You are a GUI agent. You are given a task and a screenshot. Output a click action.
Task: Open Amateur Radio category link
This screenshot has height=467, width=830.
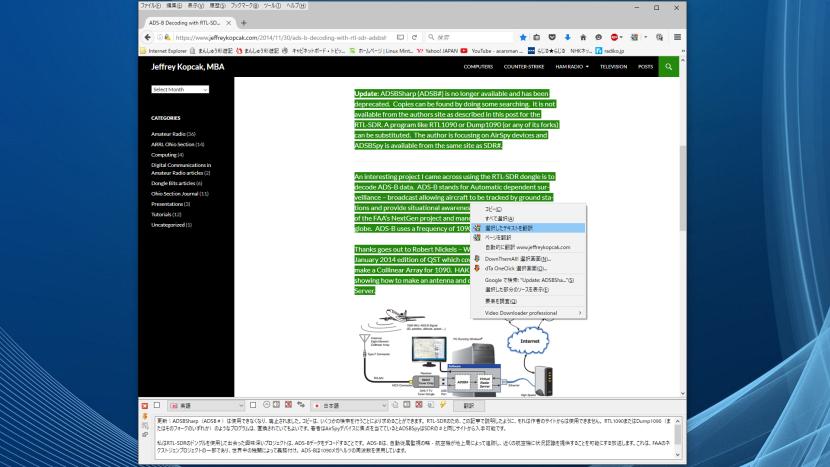click(x=168, y=134)
